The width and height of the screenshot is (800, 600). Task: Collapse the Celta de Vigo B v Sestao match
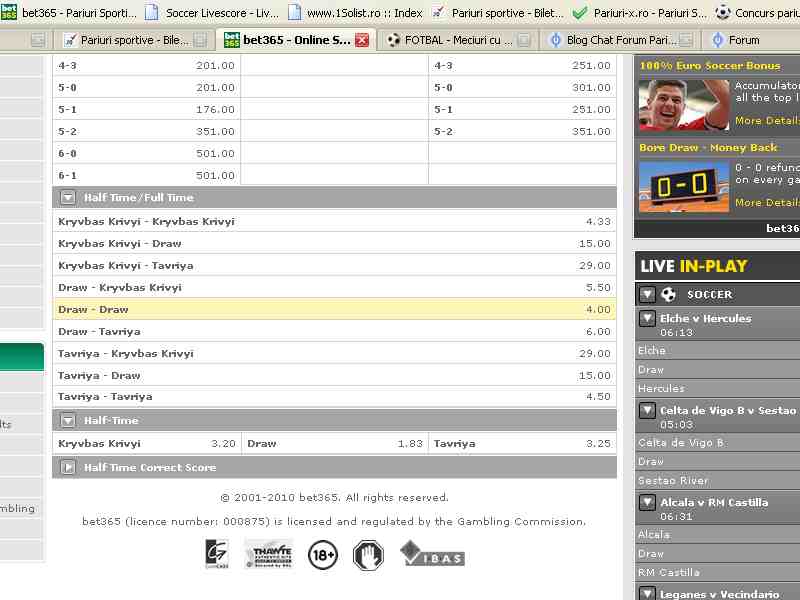click(x=647, y=410)
